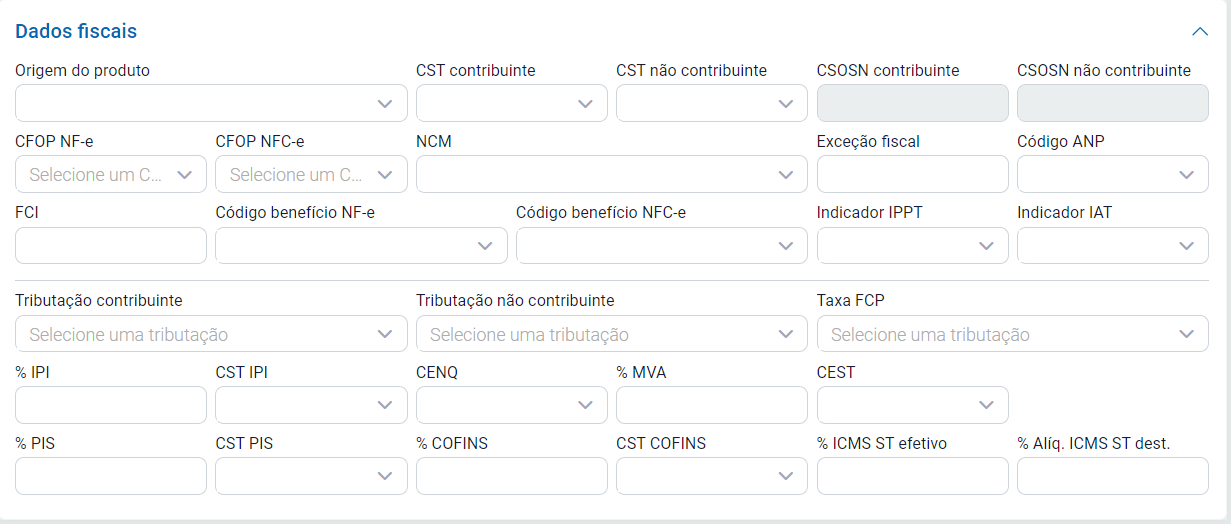This screenshot has height=524, width=1231.
Task: Expand the NCM dropdown
Action: pyautogui.click(x=611, y=174)
